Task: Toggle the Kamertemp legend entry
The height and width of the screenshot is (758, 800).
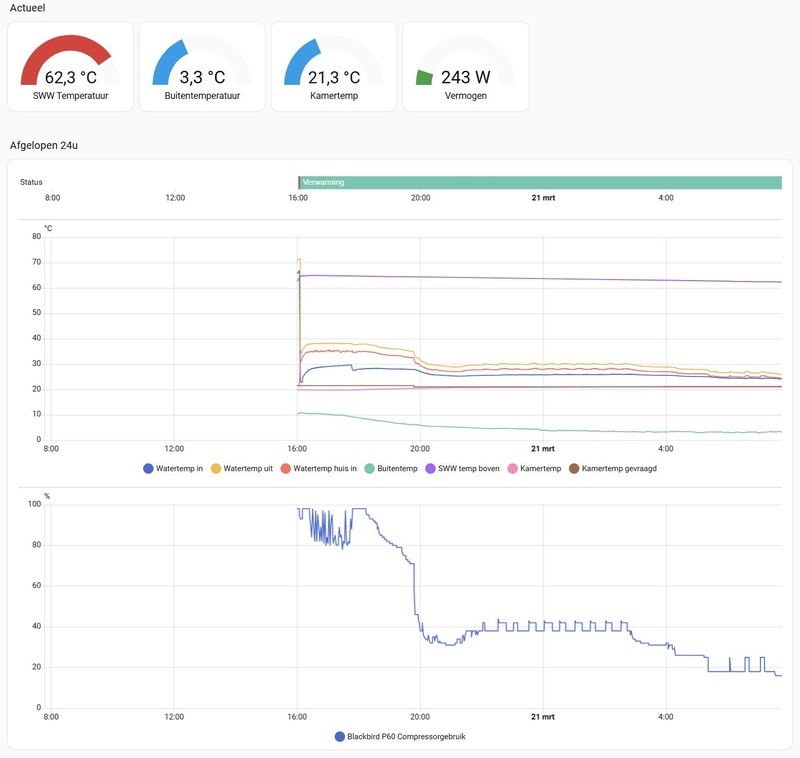Action: pos(535,468)
